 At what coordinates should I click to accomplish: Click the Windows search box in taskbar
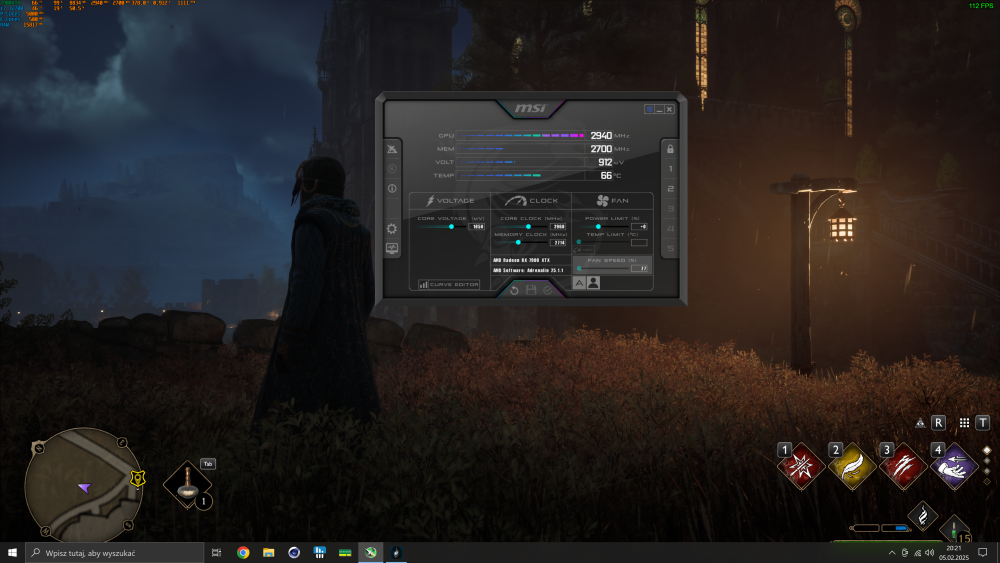[x=110, y=552]
